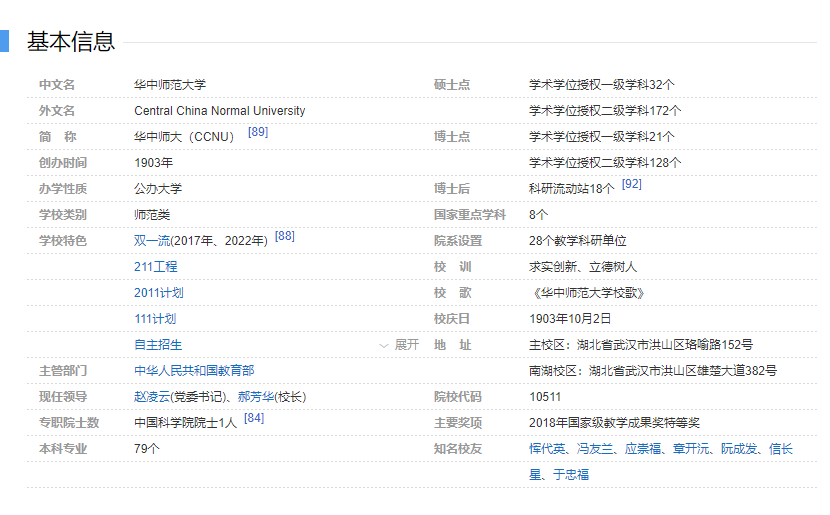
Task: Open alumnus 恽代英's page
Action: pyautogui.click(x=547, y=449)
